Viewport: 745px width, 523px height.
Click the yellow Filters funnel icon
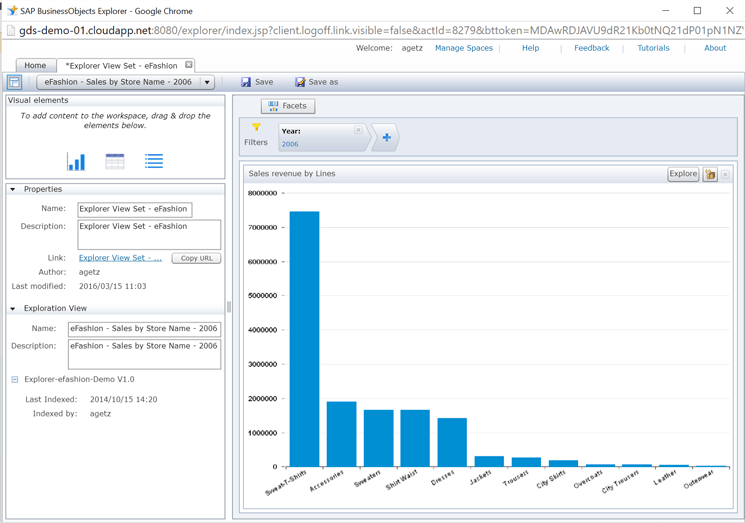click(256, 127)
